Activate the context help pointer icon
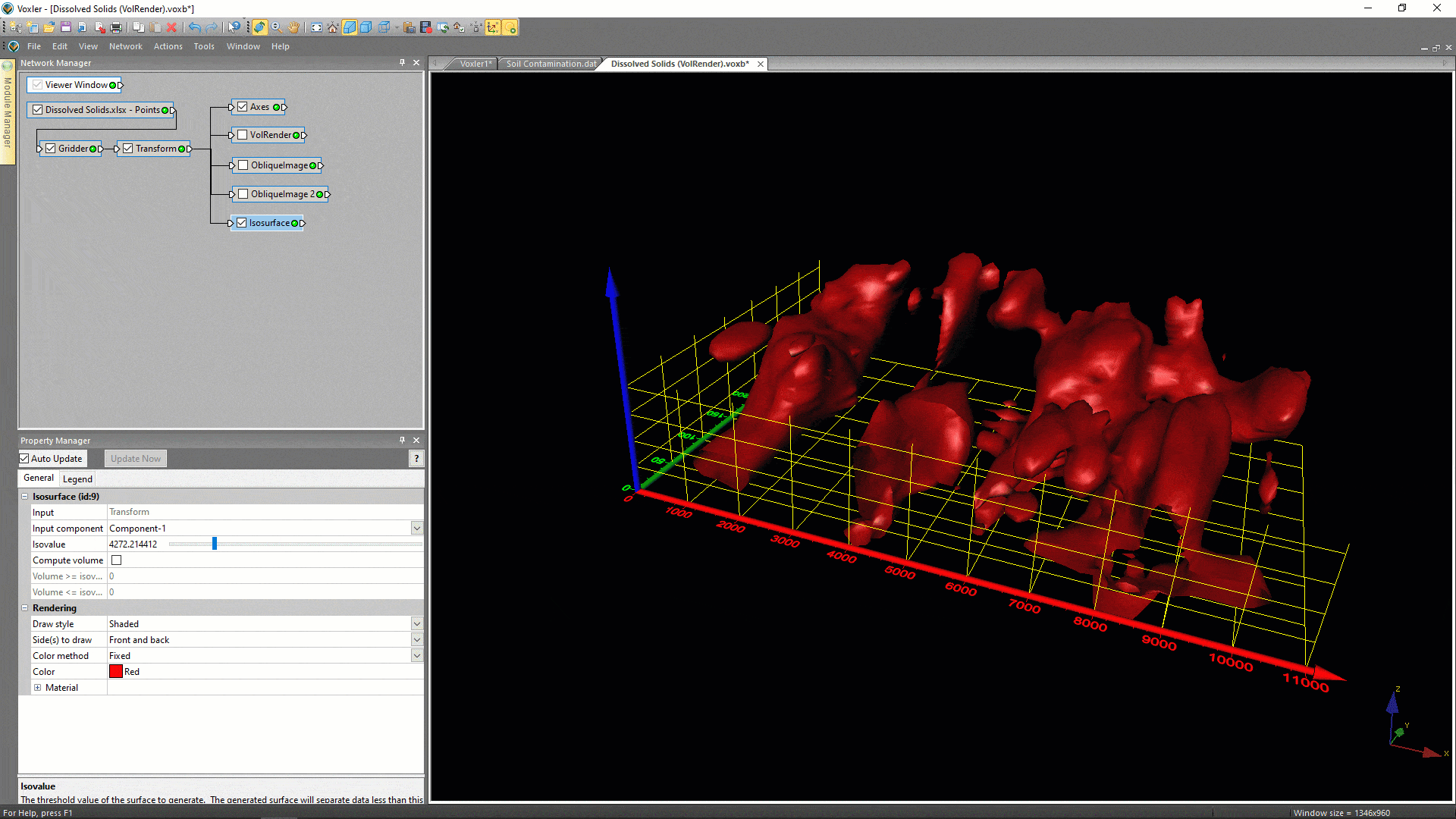 pos(234,27)
